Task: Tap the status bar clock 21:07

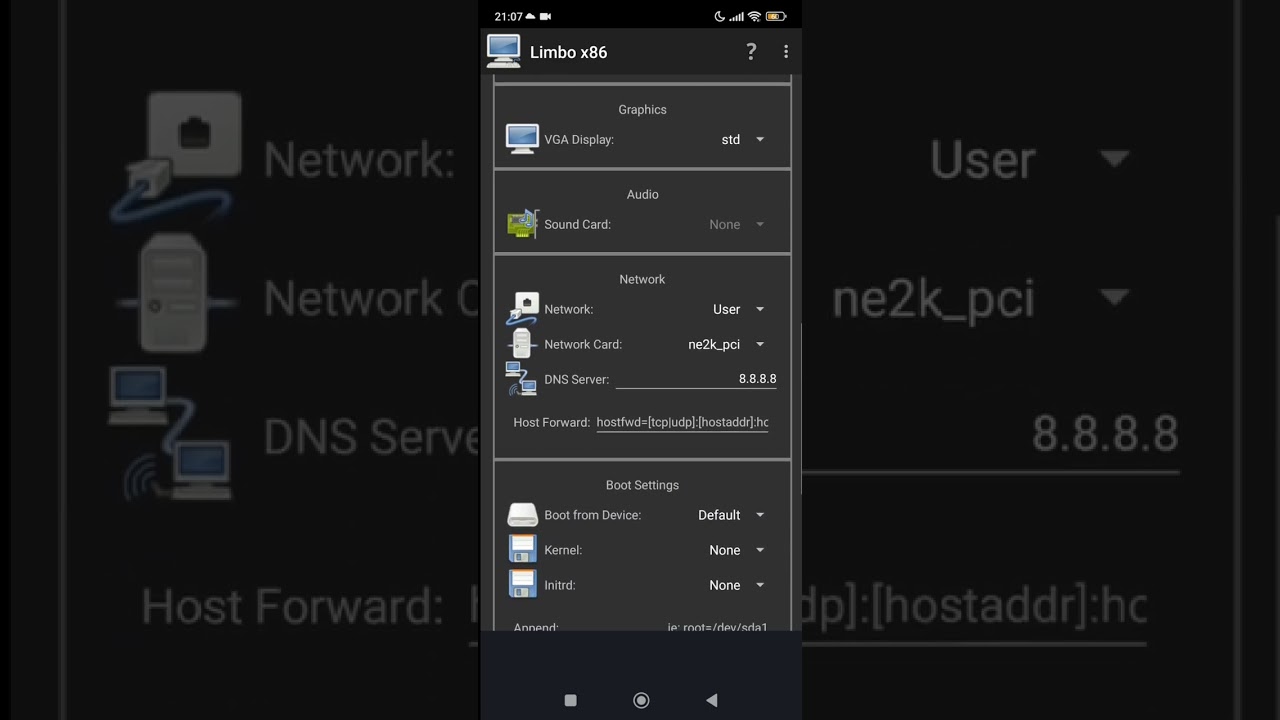Action: (x=508, y=17)
